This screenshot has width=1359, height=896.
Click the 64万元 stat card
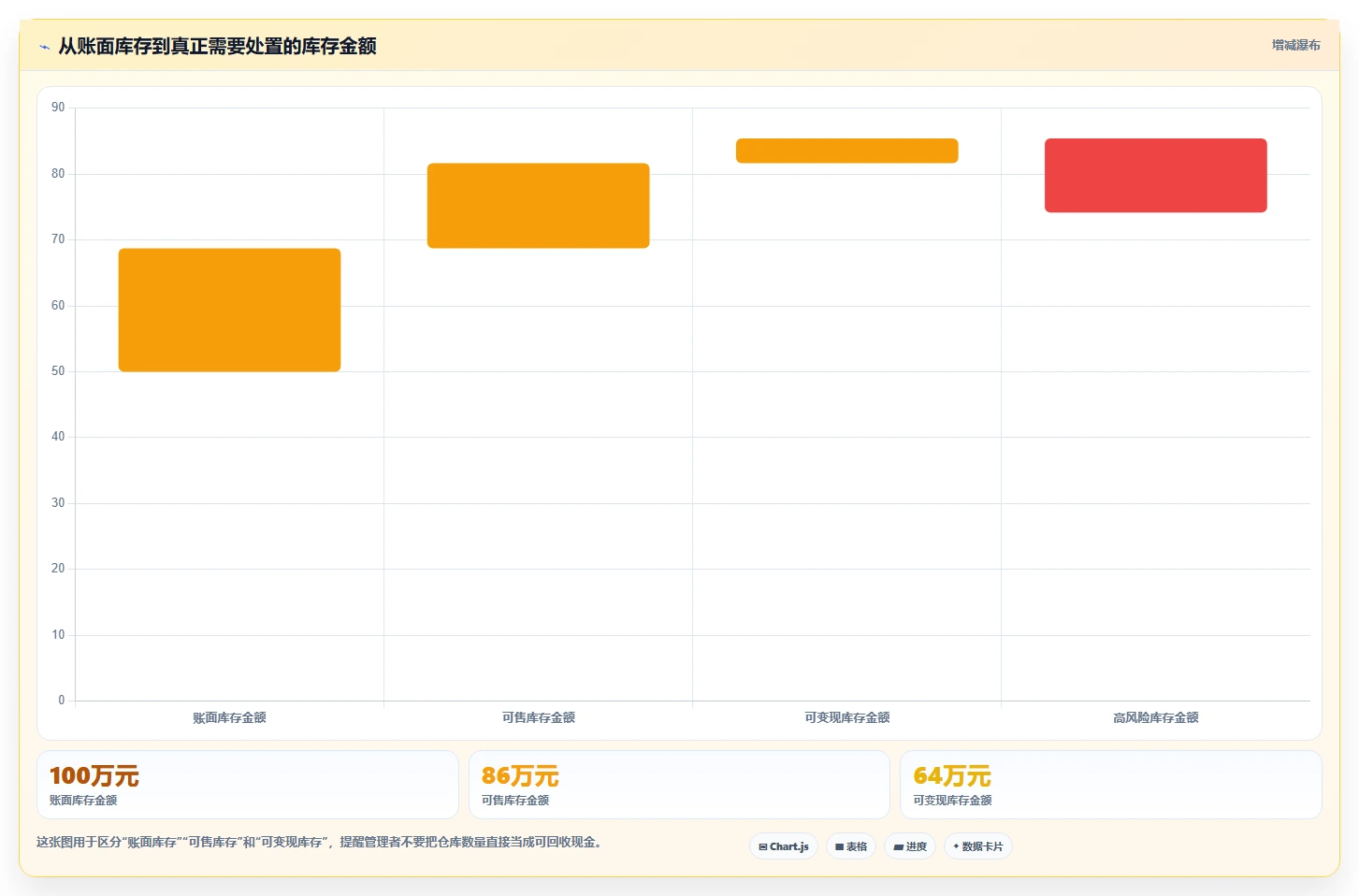pos(1111,785)
